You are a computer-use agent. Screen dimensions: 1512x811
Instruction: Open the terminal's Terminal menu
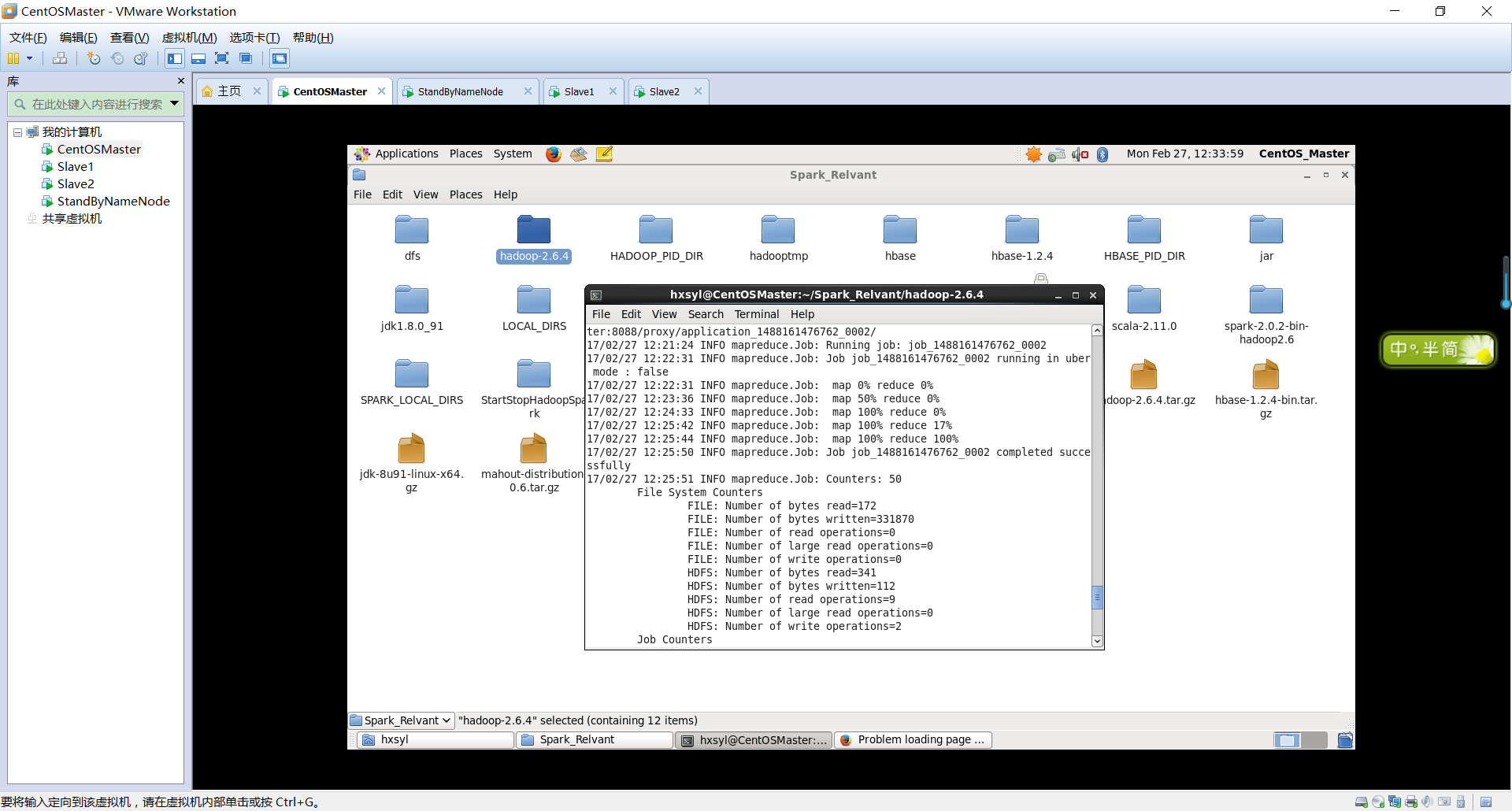tap(757, 314)
